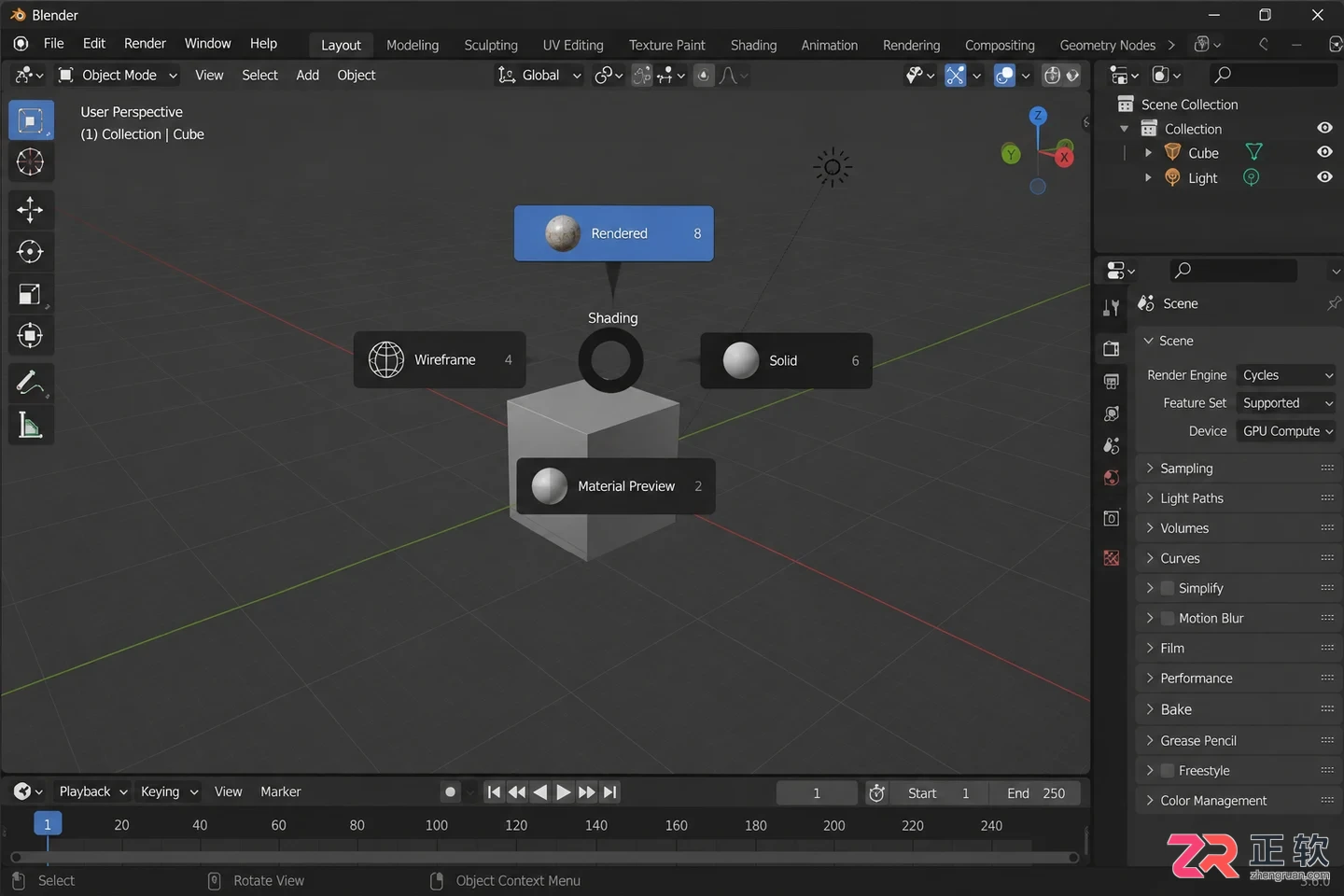The image size is (1344, 896).
Task: Choose Wireframe shading in pie menu
Action: click(440, 360)
